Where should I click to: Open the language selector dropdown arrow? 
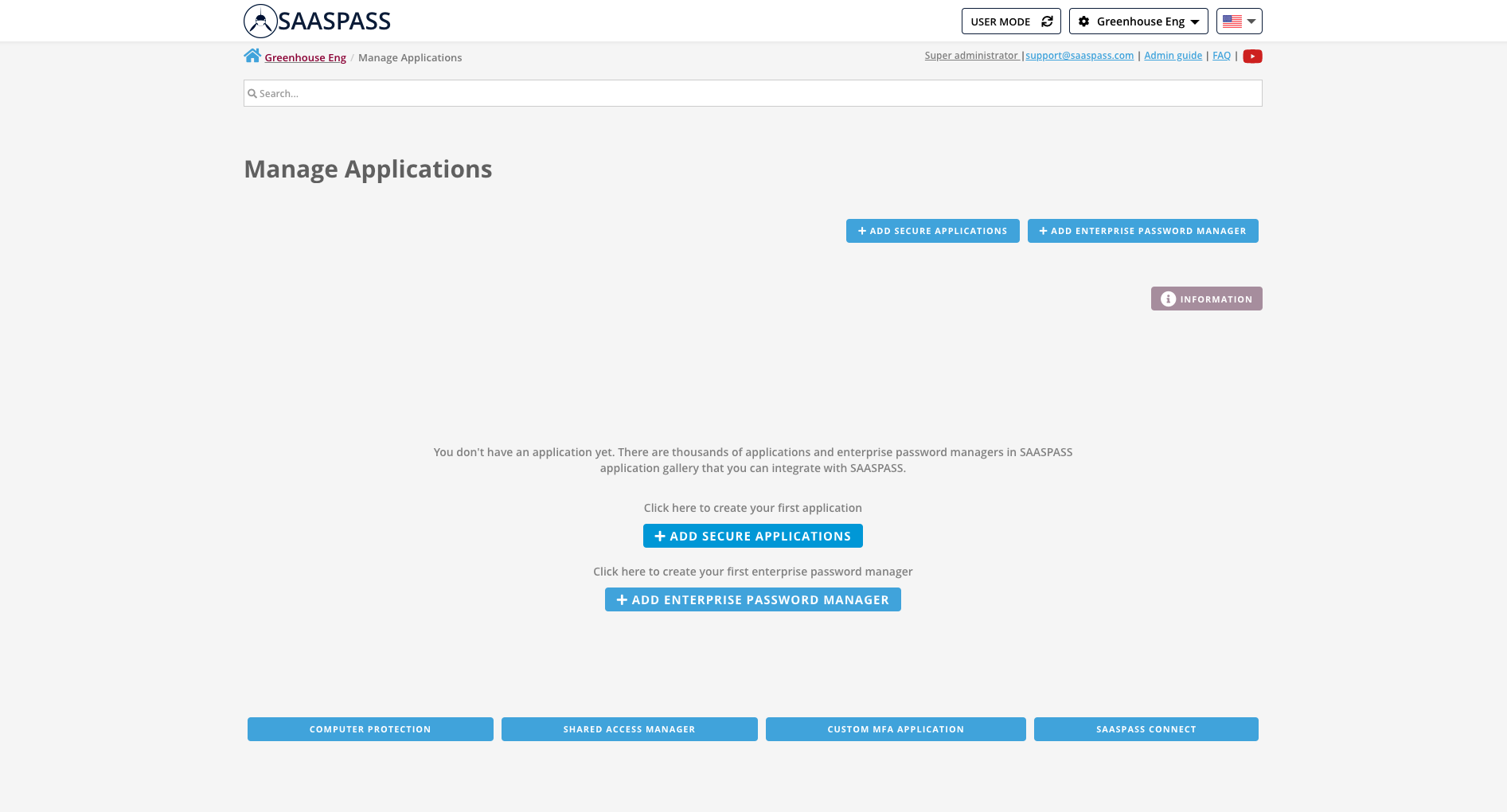[1251, 21]
